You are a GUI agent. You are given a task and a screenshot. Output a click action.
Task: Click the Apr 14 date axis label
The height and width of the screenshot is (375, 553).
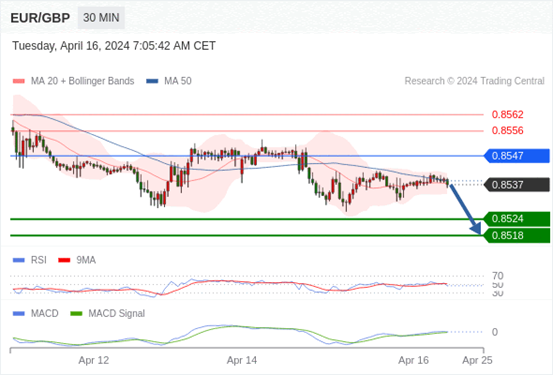(242, 360)
